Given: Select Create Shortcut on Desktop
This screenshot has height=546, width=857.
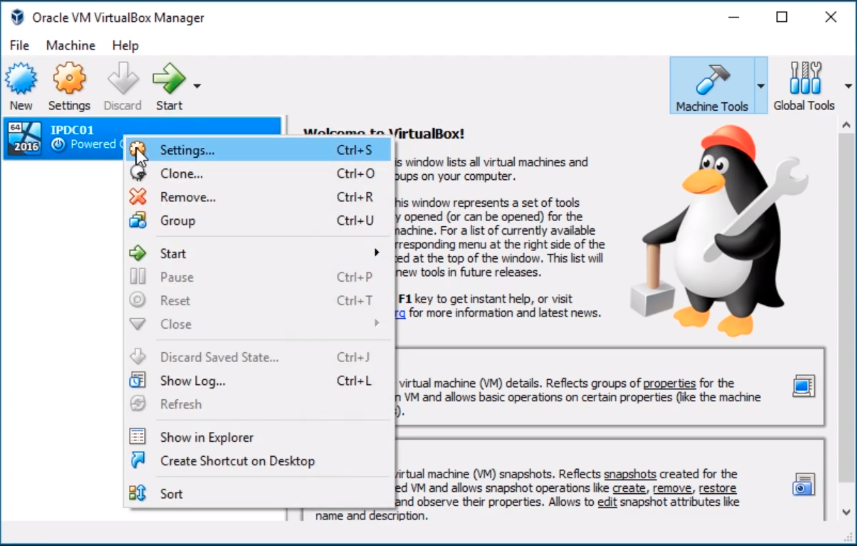Looking at the screenshot, I should (237, 461).
